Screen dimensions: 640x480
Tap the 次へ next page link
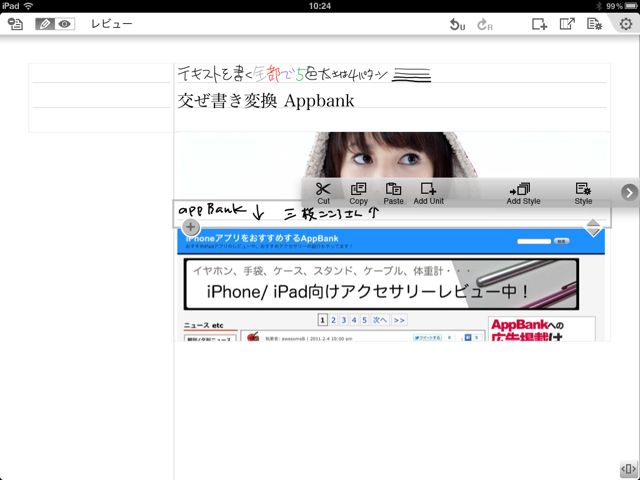pos(380,320)
